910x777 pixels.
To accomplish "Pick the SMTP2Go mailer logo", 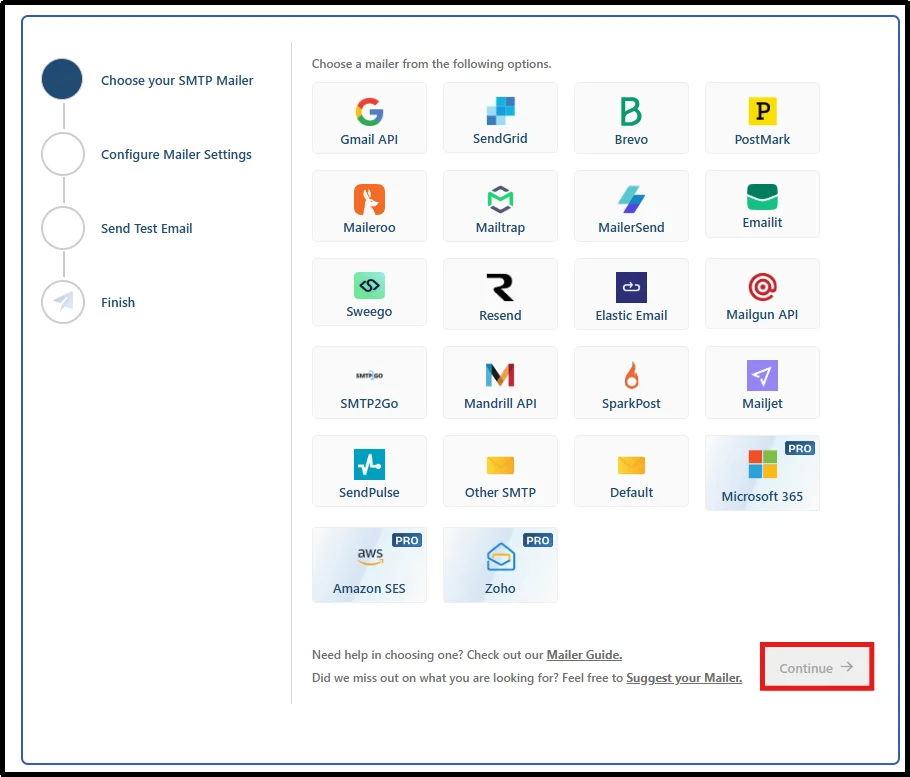I will (369, 375).
